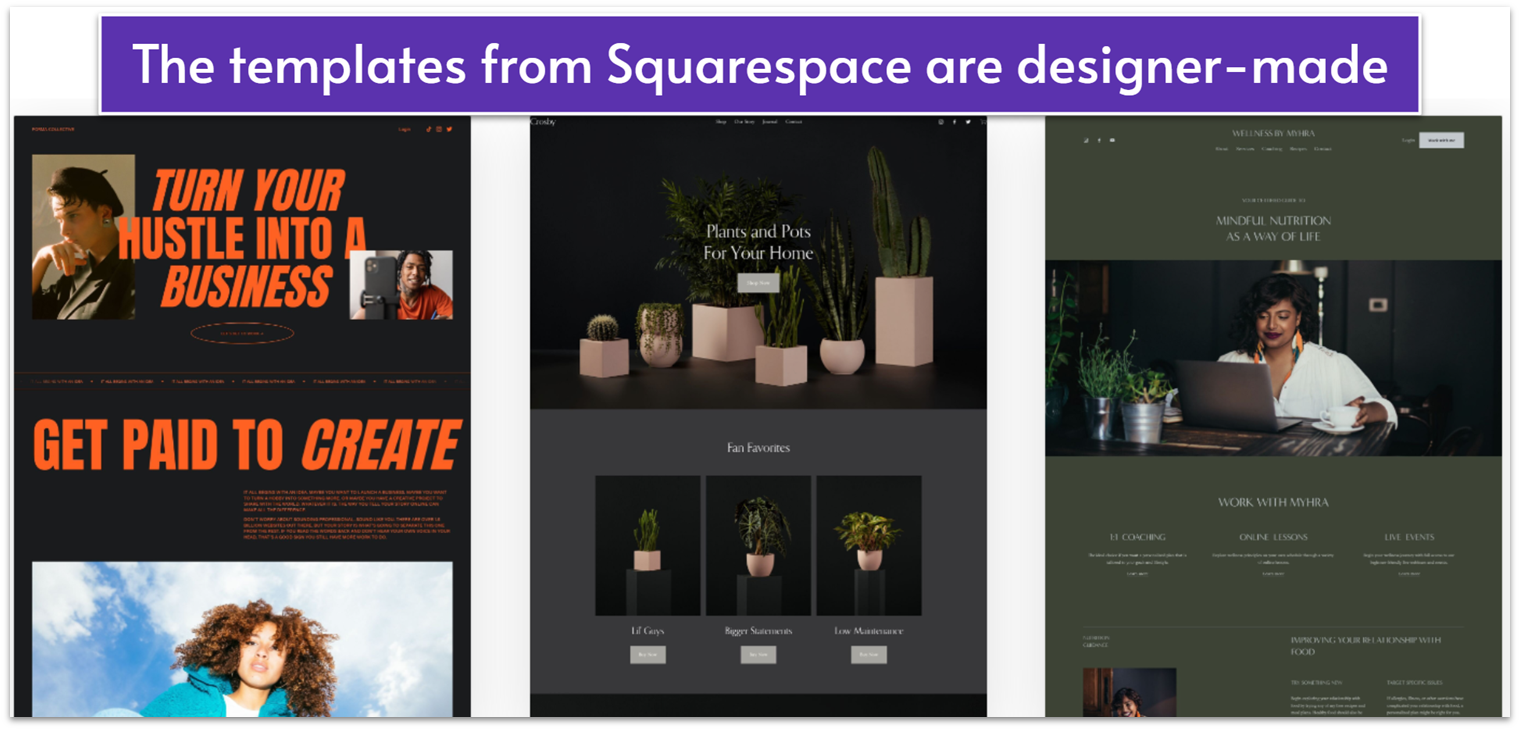The height and width of the screenshot is (730, 1520).
Task: Select the Instagram icon in Crosby's header
Action: pyautogui.click(x=941, y=122)
